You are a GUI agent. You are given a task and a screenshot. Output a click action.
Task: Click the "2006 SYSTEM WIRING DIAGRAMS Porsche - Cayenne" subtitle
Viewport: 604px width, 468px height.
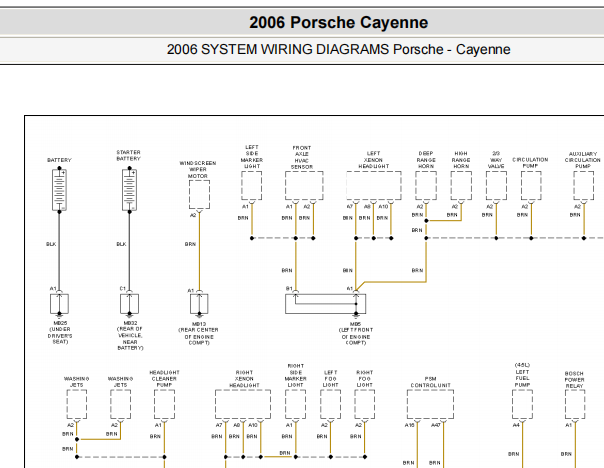coord(338,49)
